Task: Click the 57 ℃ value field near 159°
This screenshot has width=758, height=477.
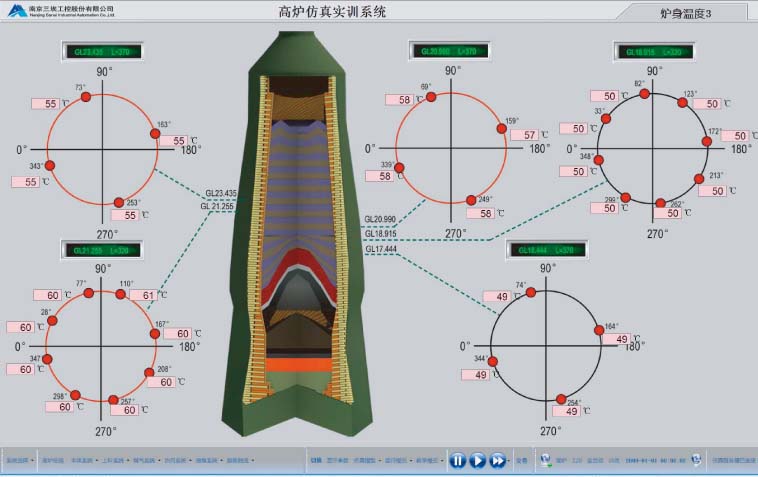Action: tap(523, 135)
